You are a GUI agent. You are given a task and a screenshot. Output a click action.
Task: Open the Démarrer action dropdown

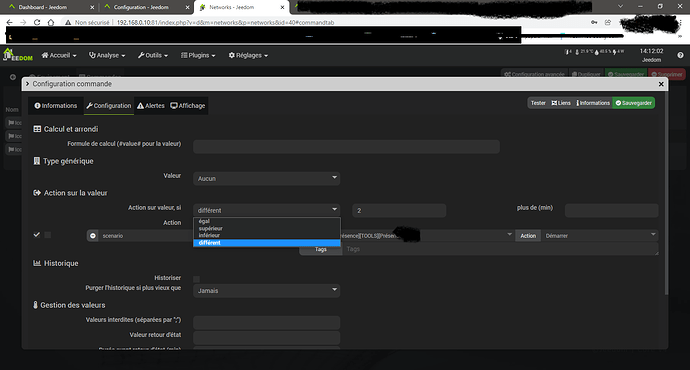point(600,236)
